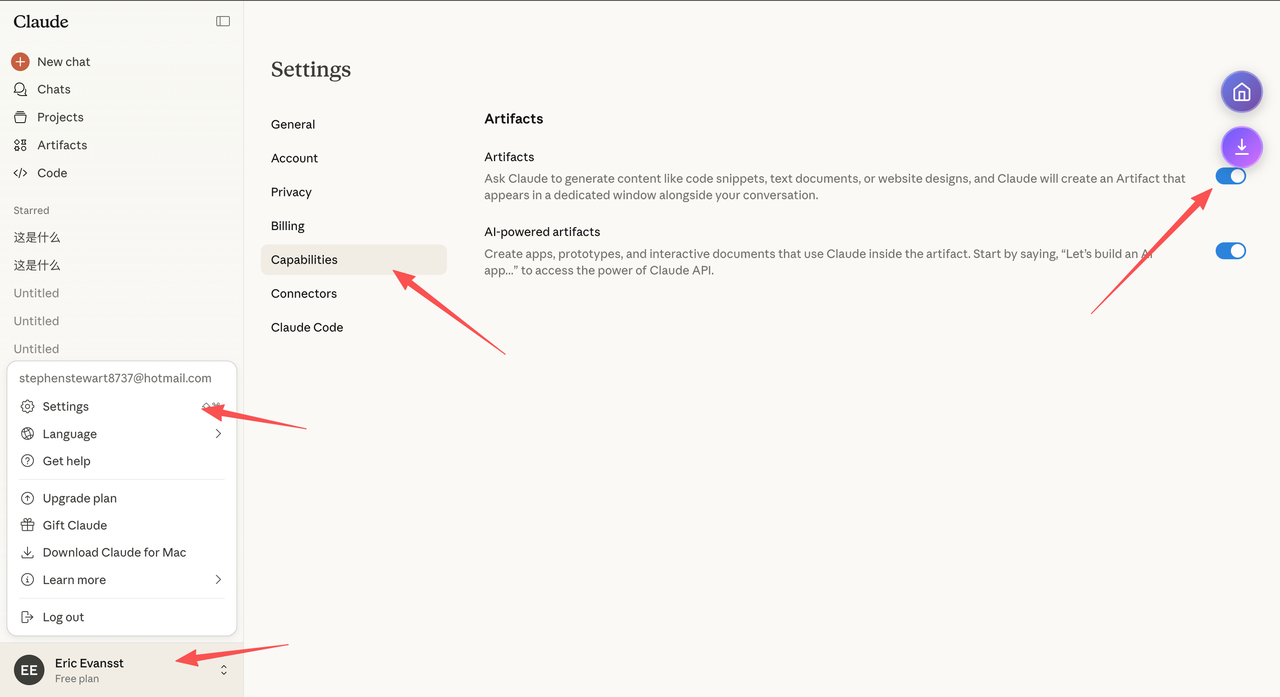Turn off AI-powered artifacts toggle
This screenshot has width=1280, height=697.
(1230, 251)
